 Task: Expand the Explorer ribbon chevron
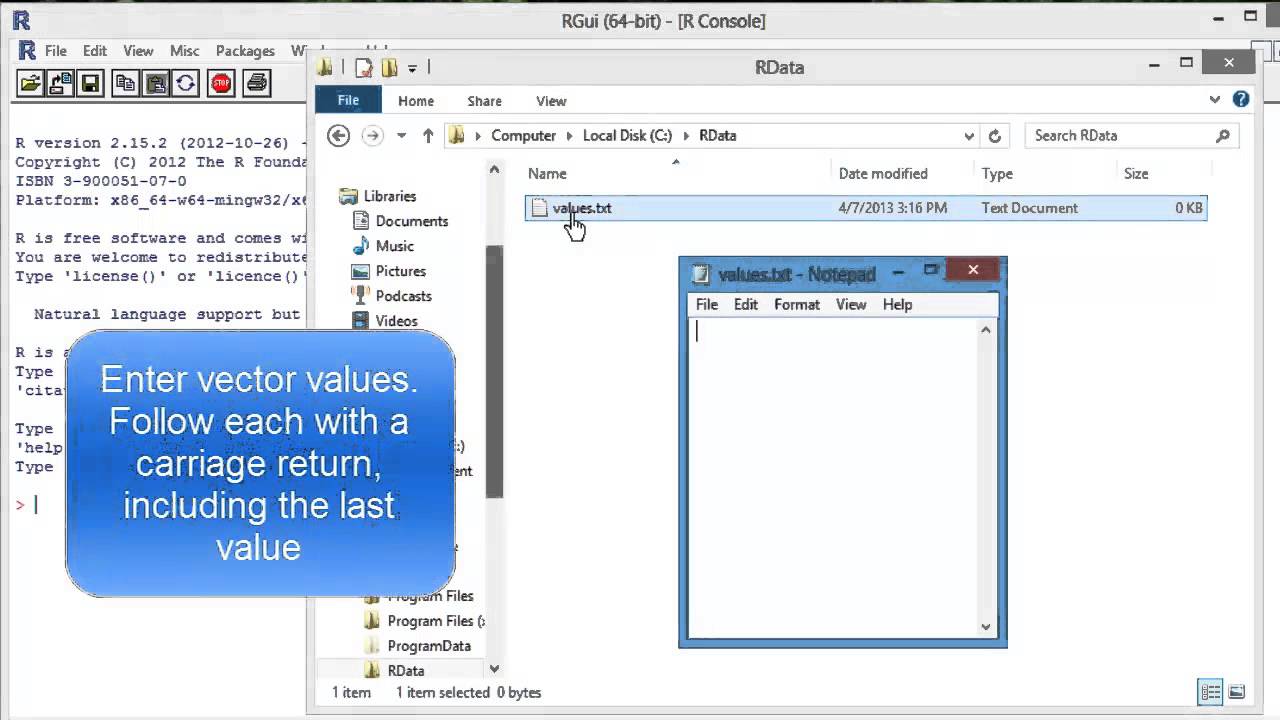pos(1214,99)
